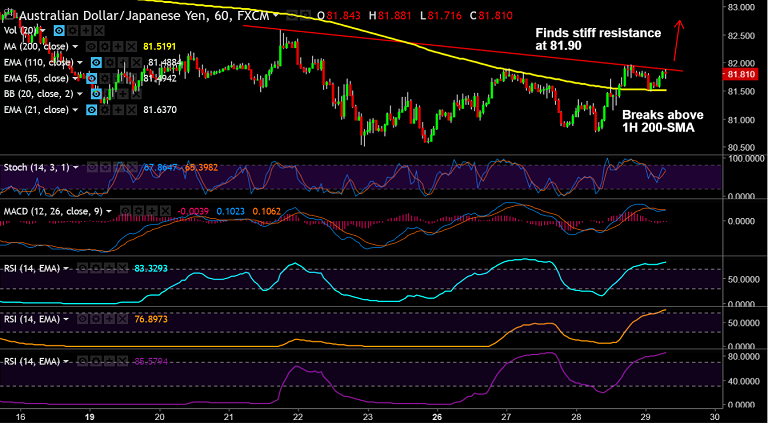Open gear for RSI showing 76.8973
Viewport: 768px width, 424px height.
[x=96, y=319]
